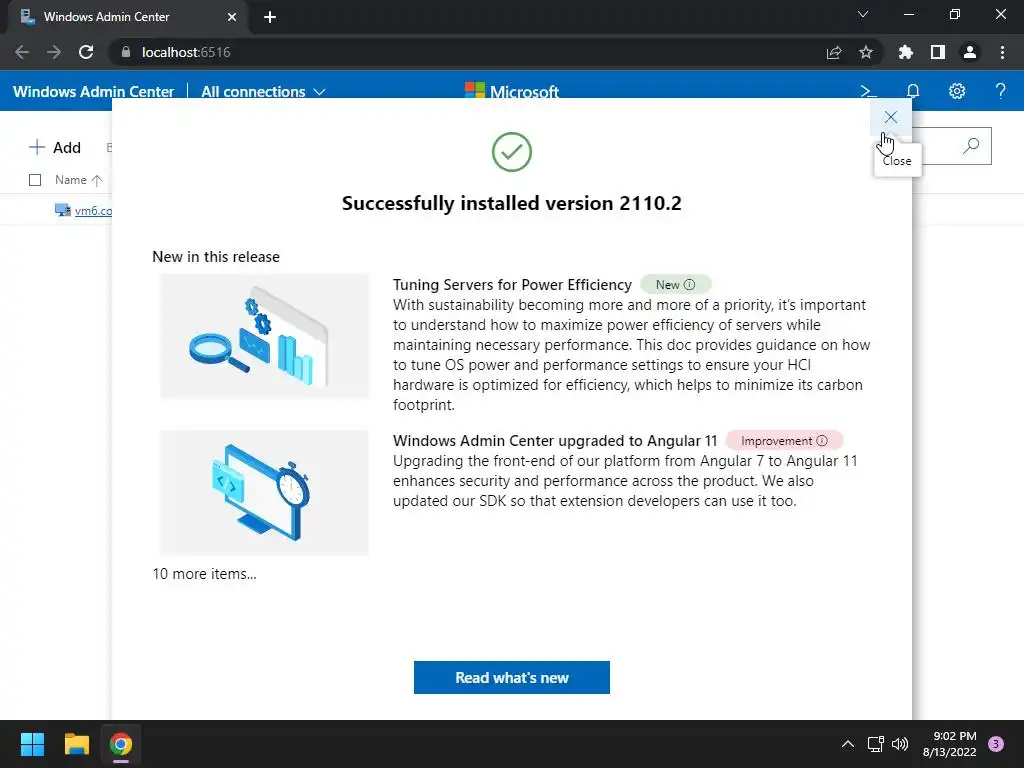Image resolution: width=1024 pixels, height=768 pixels.
Task: Click the search magnifier icon
Action: point(970,146)
